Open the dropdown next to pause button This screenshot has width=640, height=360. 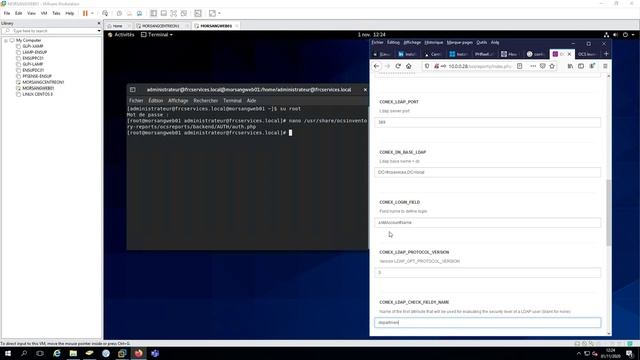pyautogui.click(x=92, y=13)
